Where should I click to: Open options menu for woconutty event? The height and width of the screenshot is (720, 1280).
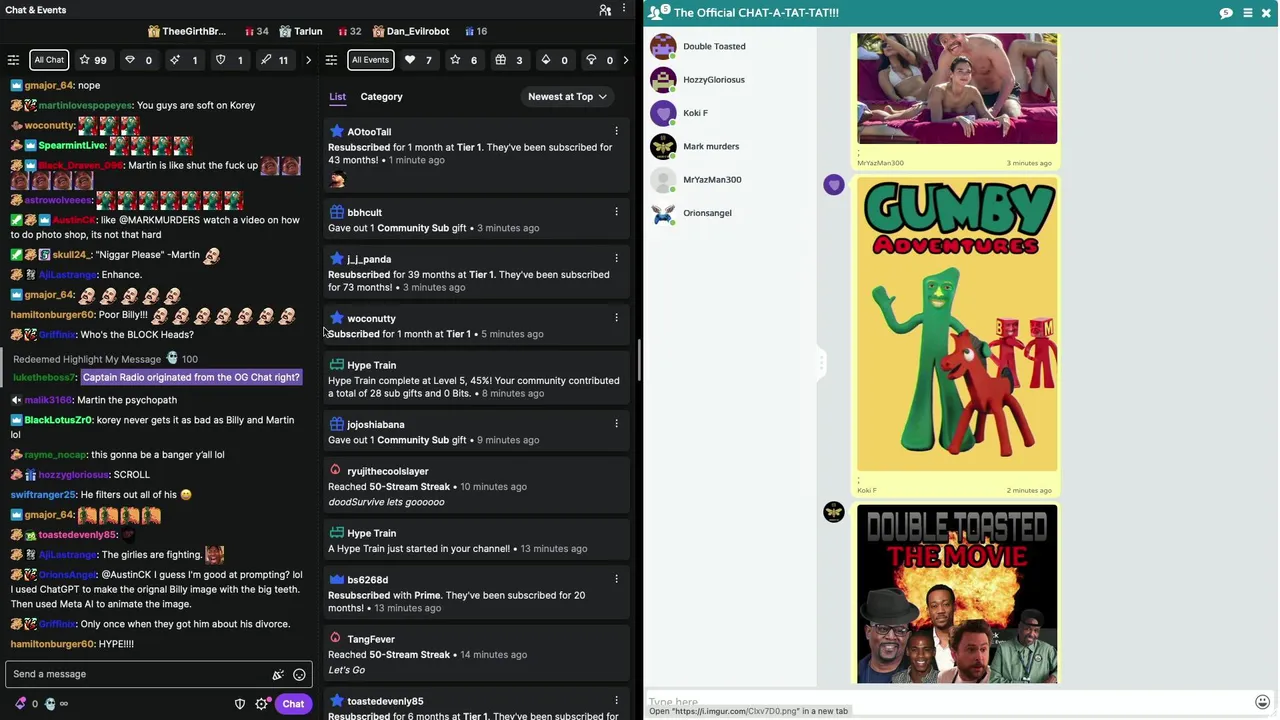(x=617, y=318)
